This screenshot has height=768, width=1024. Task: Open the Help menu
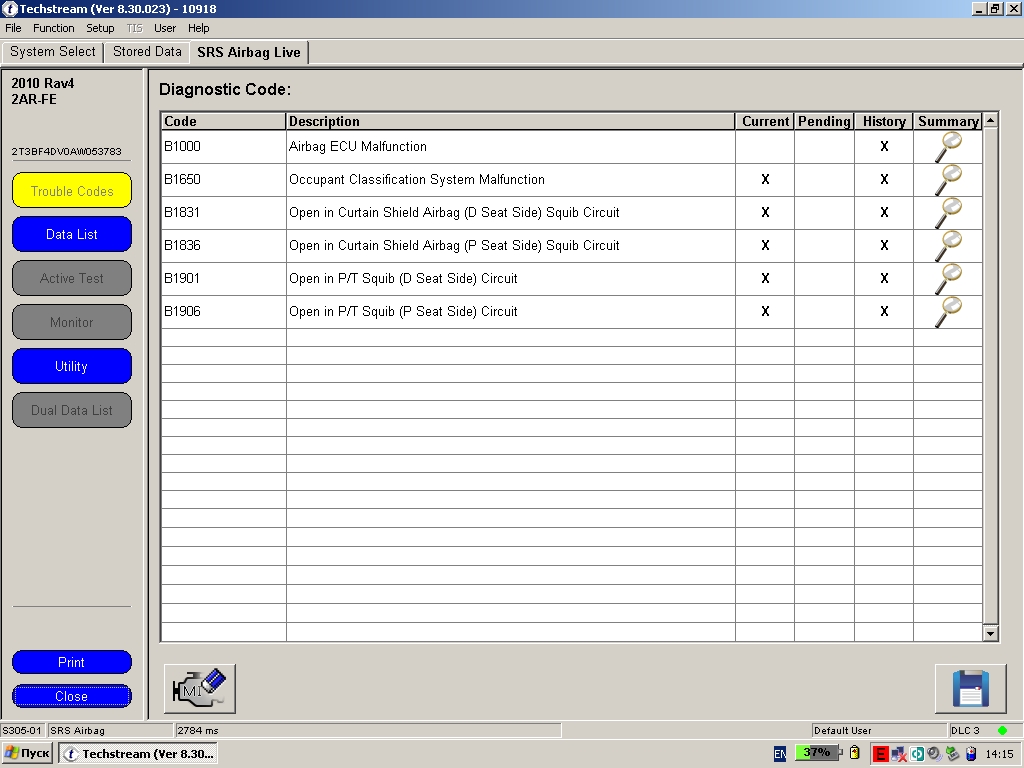click(199, 28)
